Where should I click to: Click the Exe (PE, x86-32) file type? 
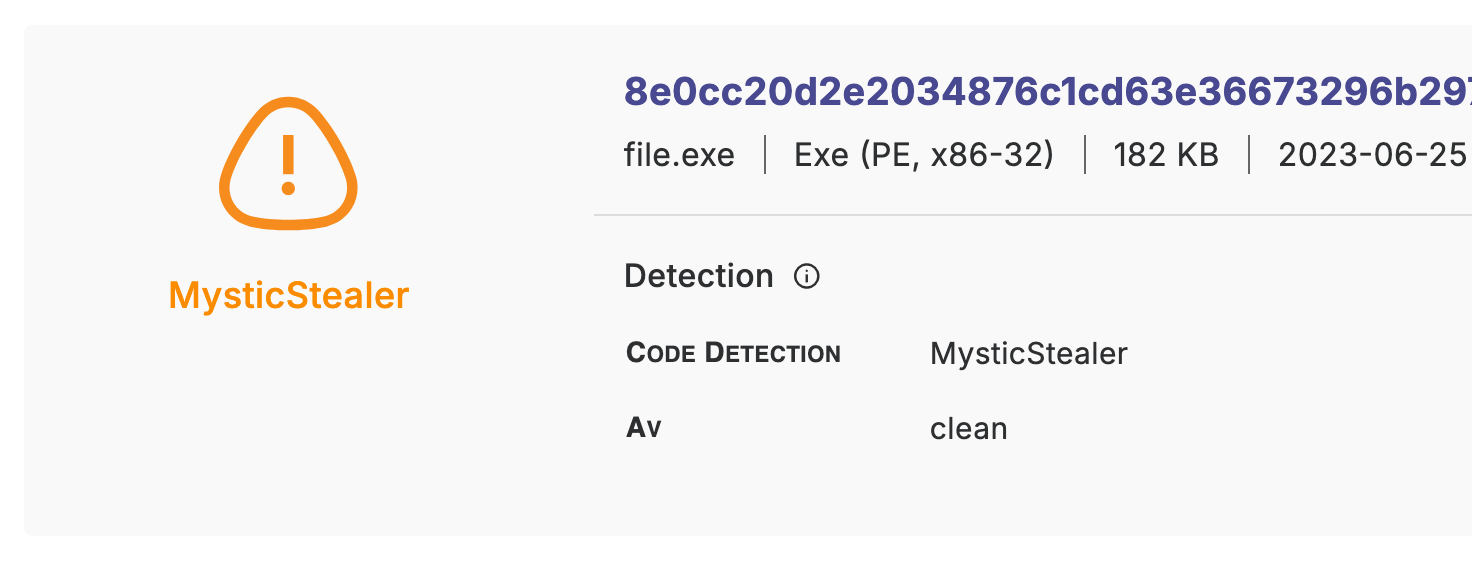point(924,155)
